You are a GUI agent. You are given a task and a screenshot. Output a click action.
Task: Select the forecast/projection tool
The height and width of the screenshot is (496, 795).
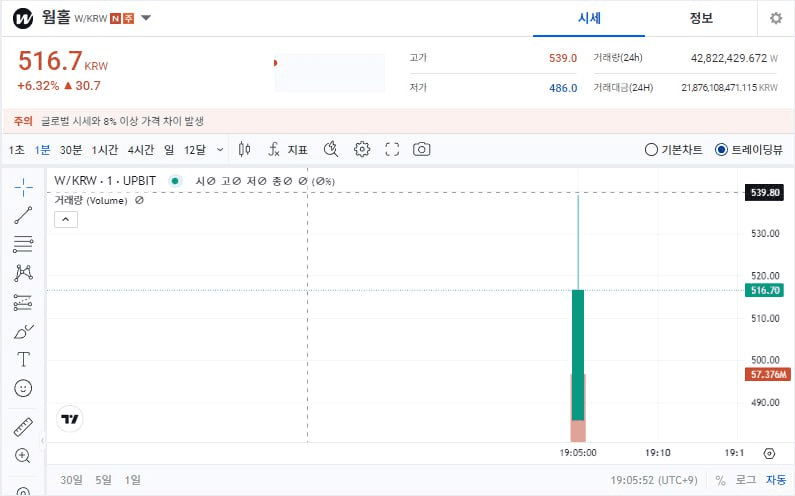23,302
